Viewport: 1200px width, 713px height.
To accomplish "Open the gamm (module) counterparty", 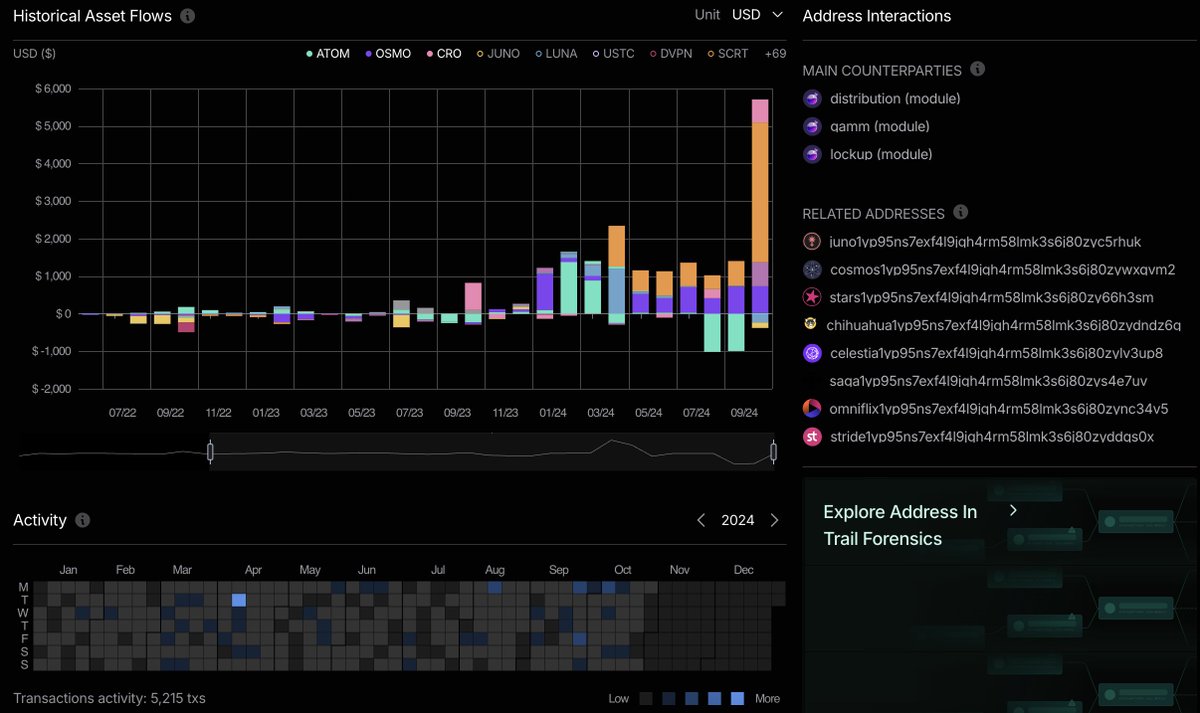I will 879,127.
